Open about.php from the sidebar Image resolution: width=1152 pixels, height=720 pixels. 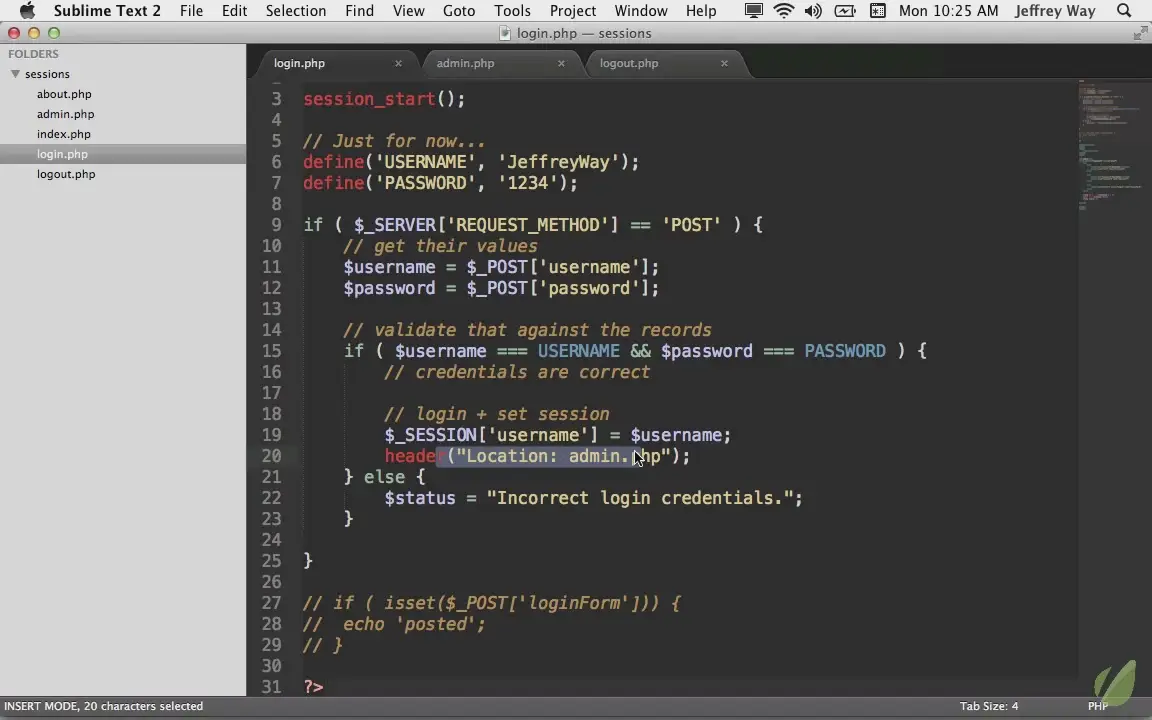pos(64,94)
